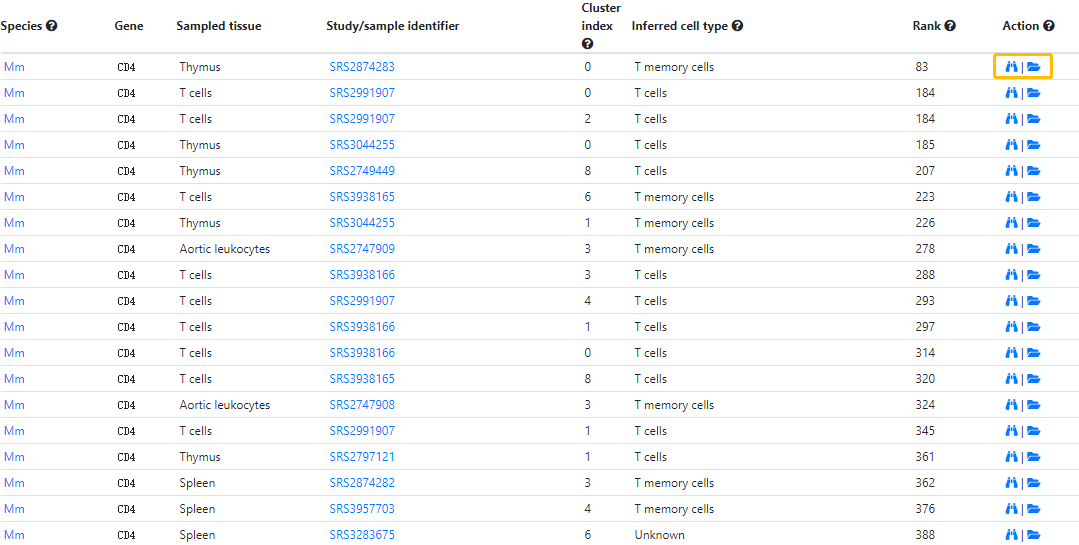Click the Study/sample identifier column header
Viewport: 1079px width, 545px height.
point(393,26)
